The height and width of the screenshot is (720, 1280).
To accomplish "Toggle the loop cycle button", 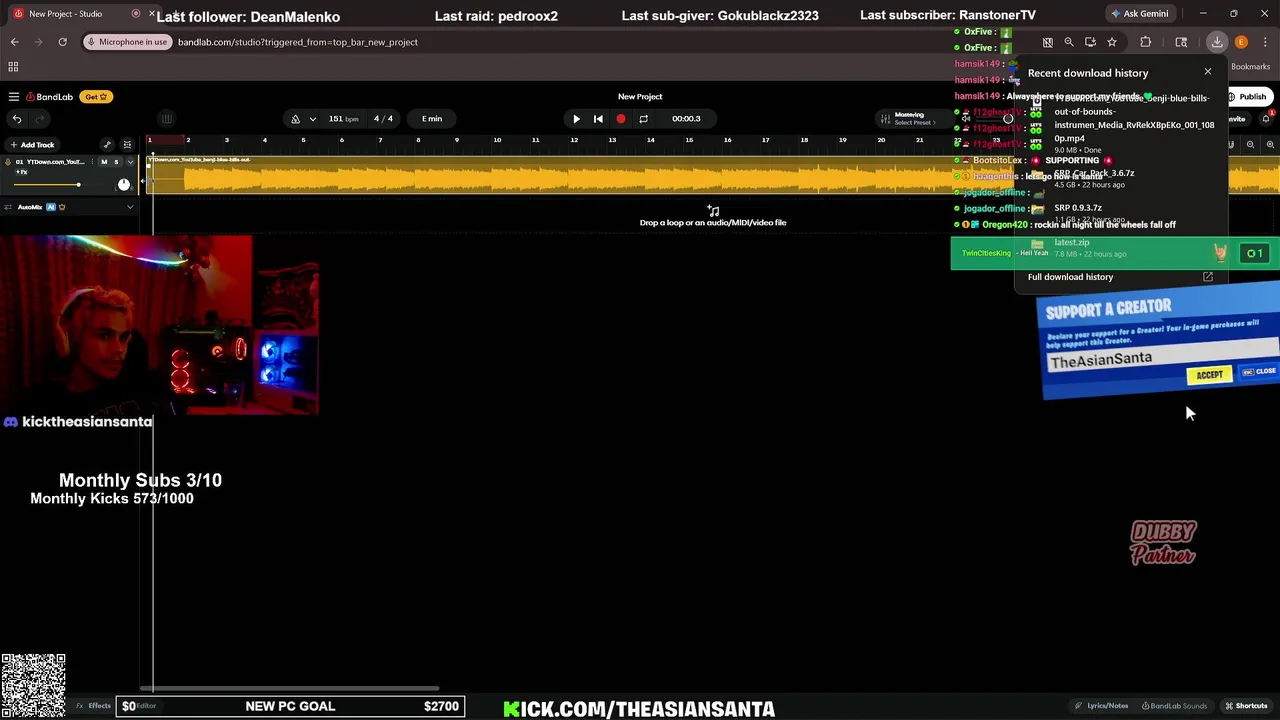I will [643, 119].
